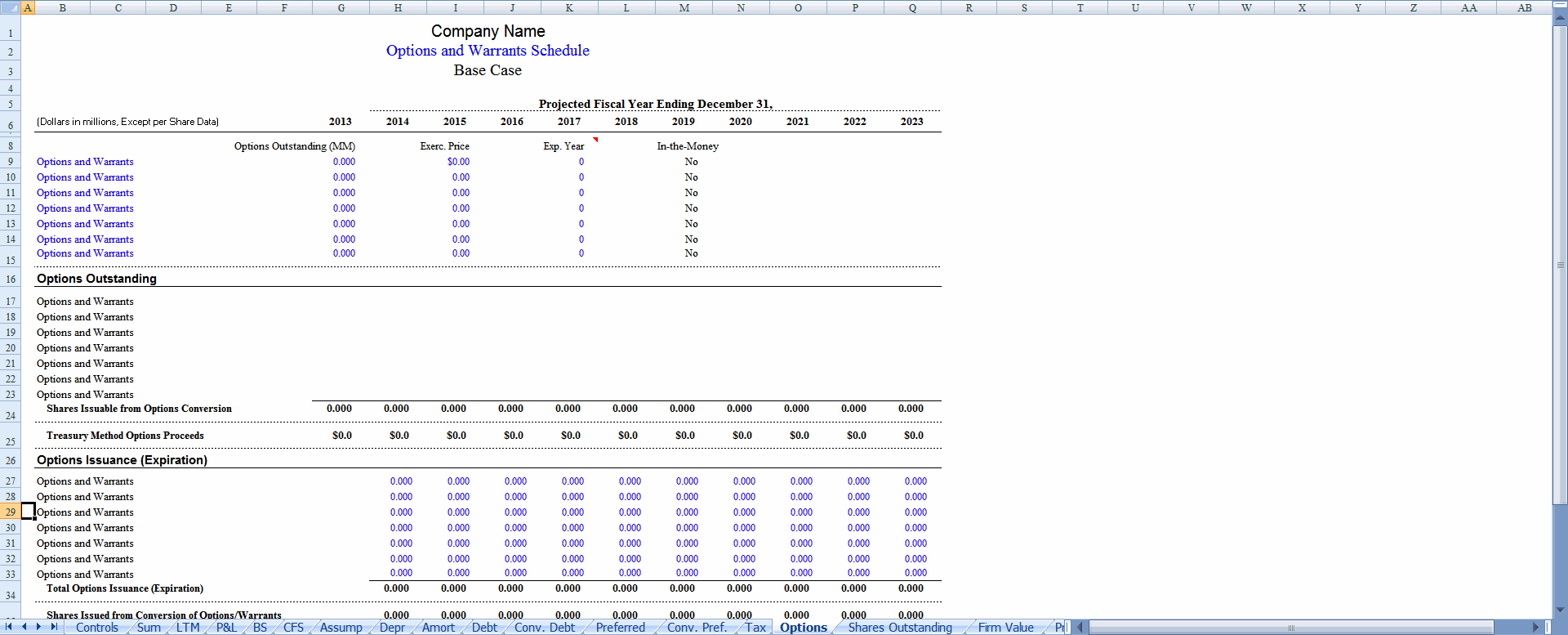The image size is (1568, 635).
Task: Go to the first sheet tab arrow
Action: pyautogui.click(x=9, y=627)
